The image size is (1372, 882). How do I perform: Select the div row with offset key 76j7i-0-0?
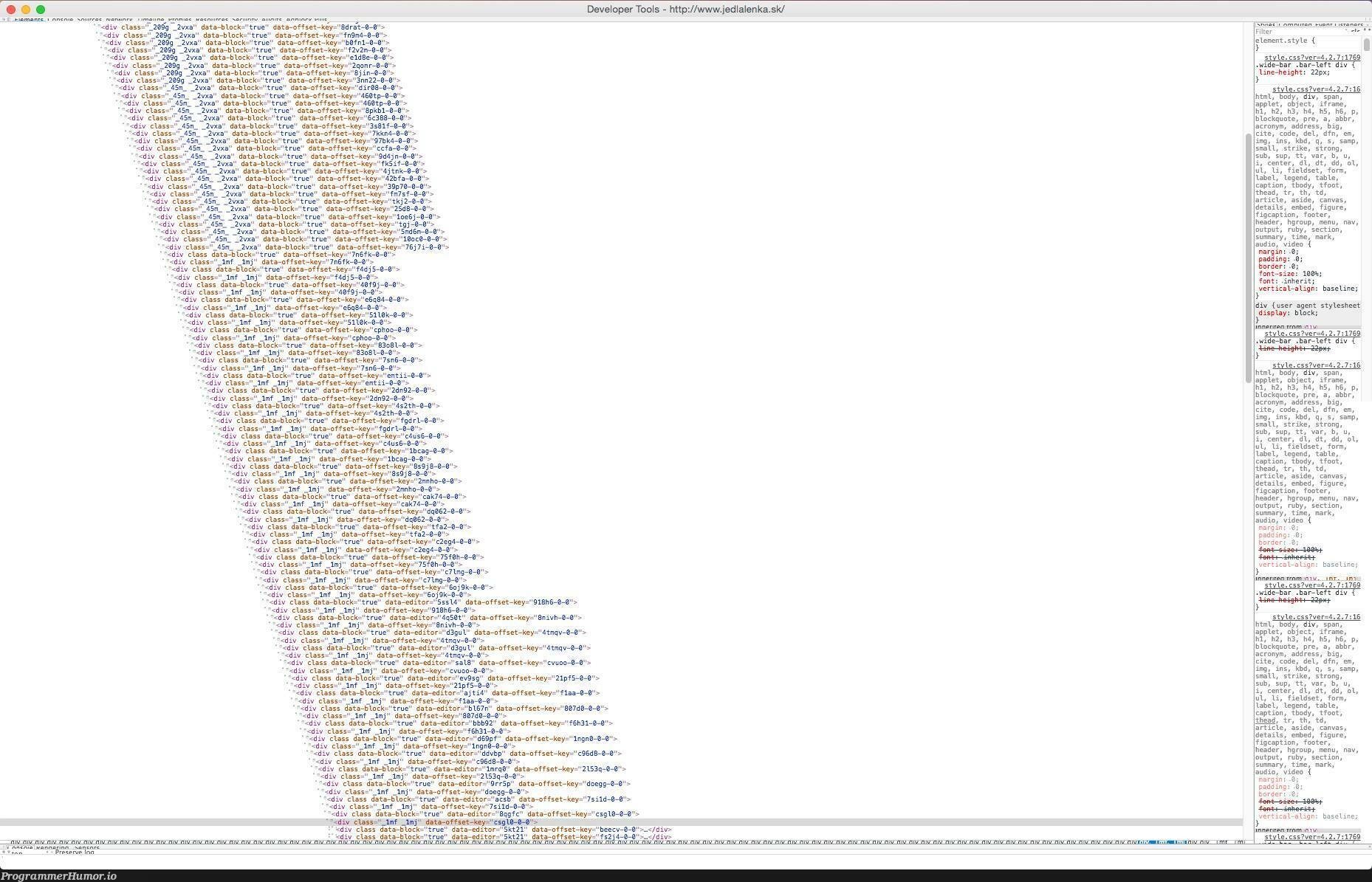tap(309, 247)
